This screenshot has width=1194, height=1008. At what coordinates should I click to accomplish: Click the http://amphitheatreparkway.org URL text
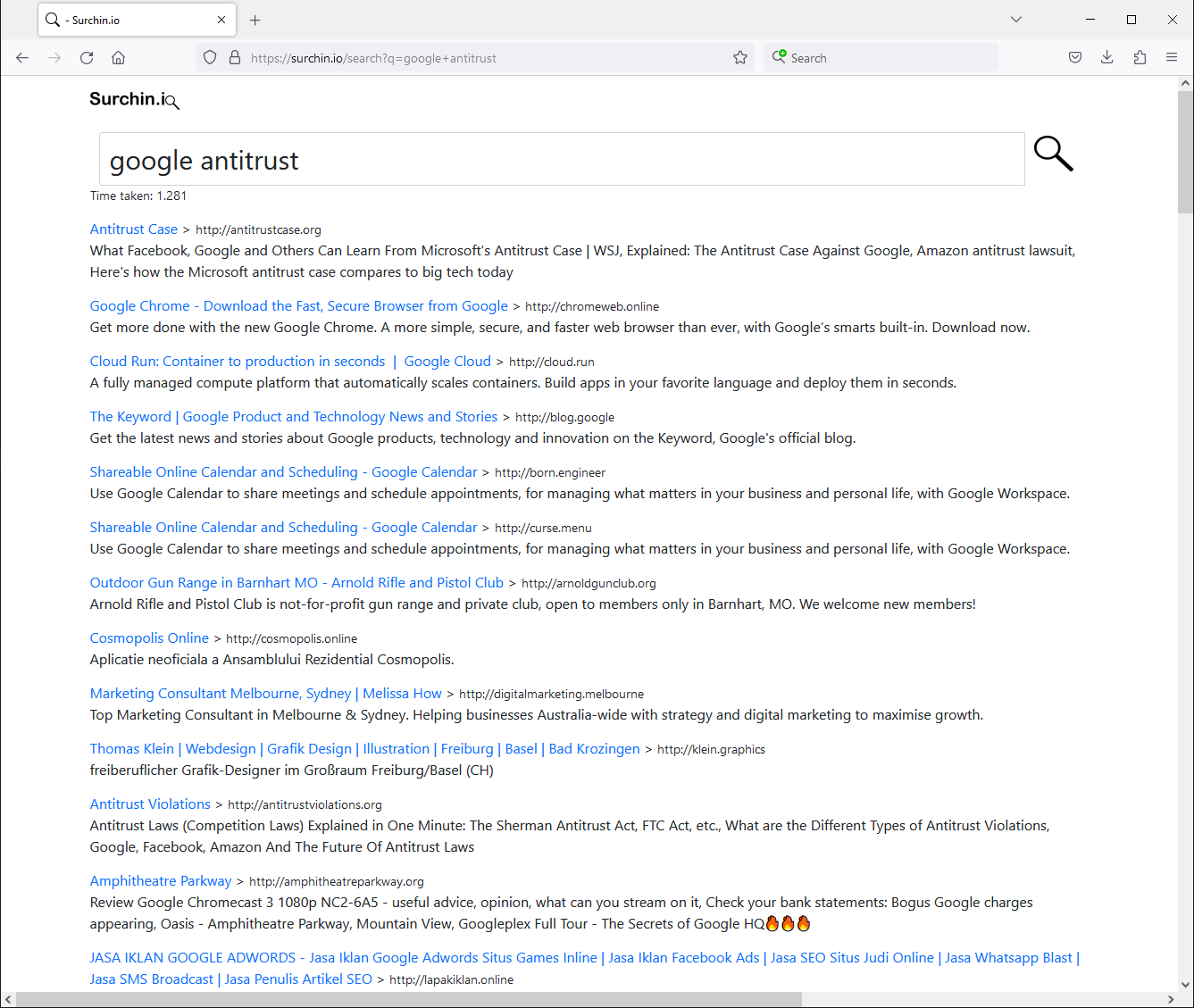click(337, 882)
